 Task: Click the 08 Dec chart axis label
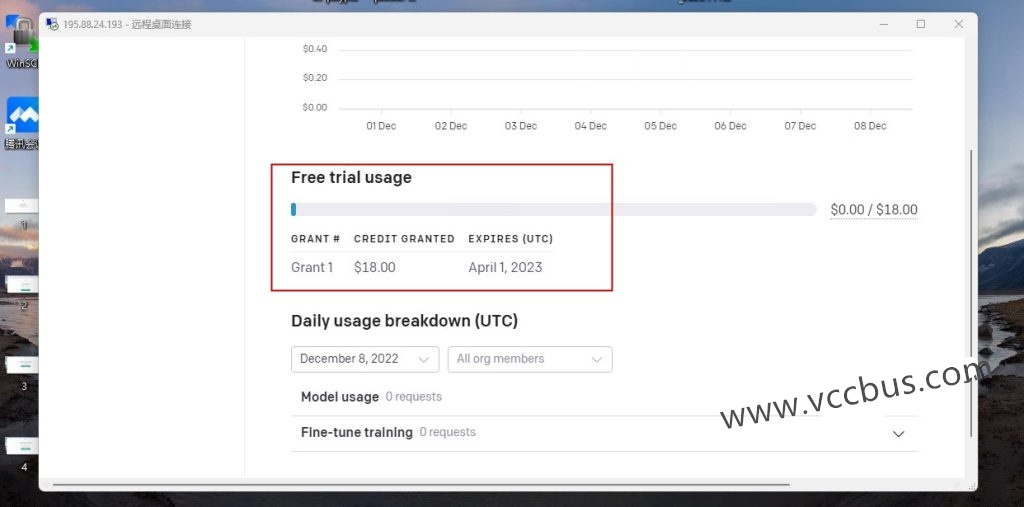pos(869,126)
